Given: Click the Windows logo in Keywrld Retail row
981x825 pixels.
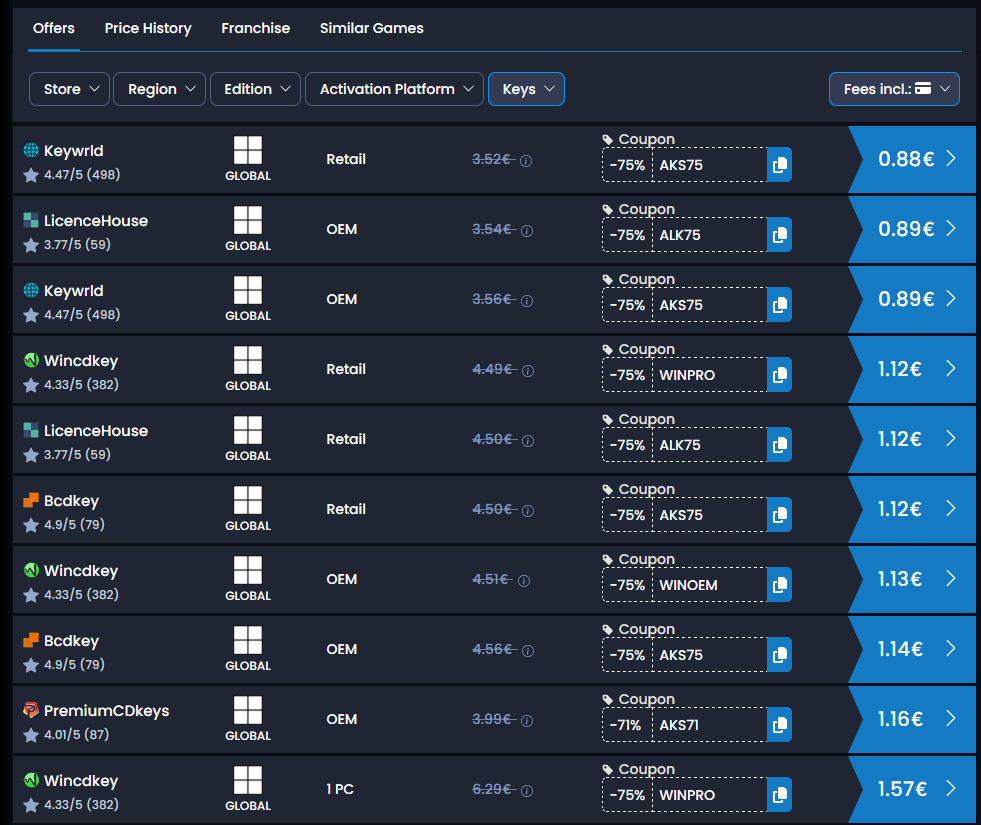Looking at the screenshot, I should click(x=248, y=150).
